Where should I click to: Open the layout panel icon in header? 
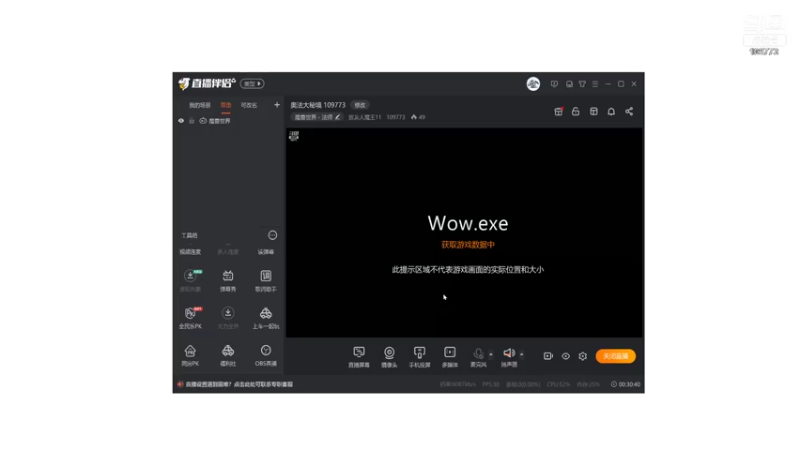[593, 111]
